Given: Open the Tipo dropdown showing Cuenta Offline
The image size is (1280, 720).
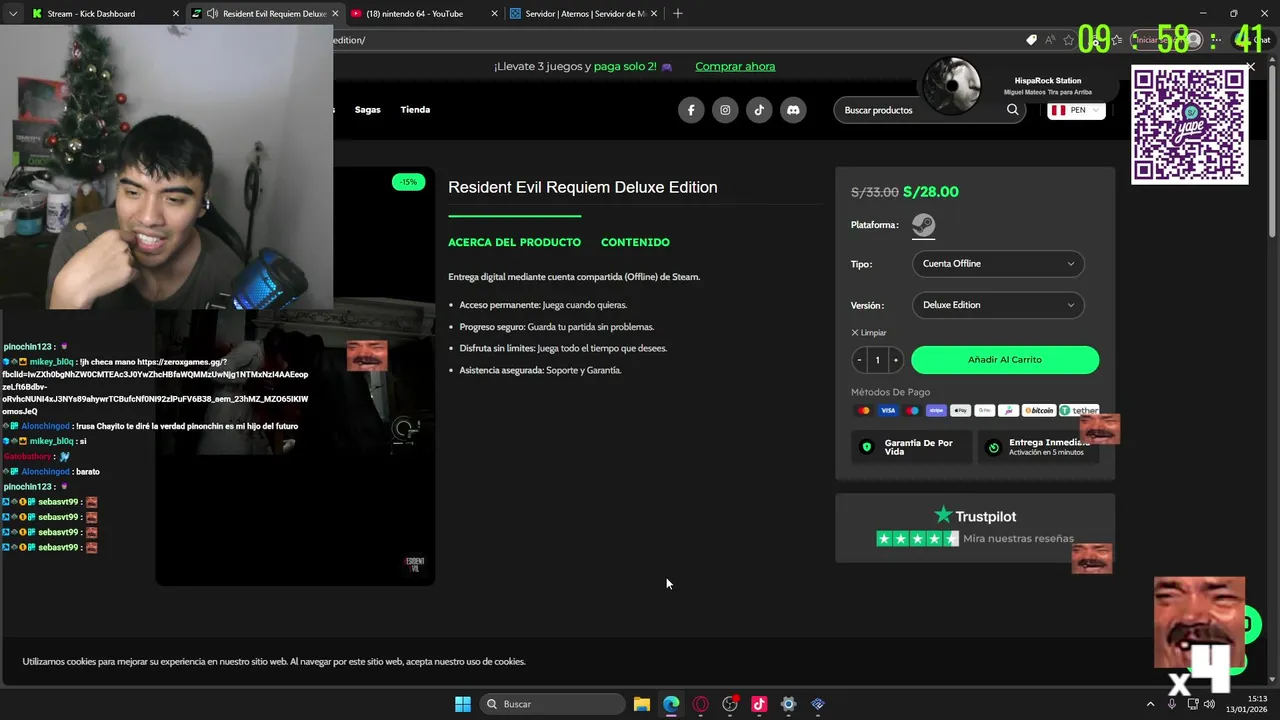Looking at the screenshot, I should (x=998, y=264).
